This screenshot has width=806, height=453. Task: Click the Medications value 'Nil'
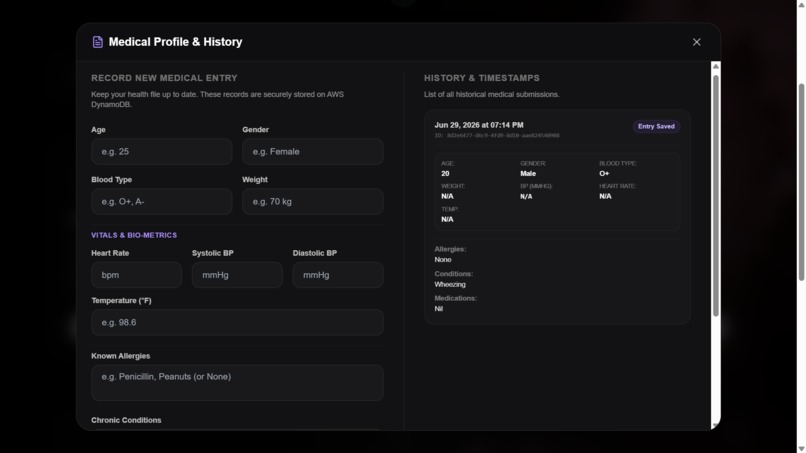(x=438, y=309)
